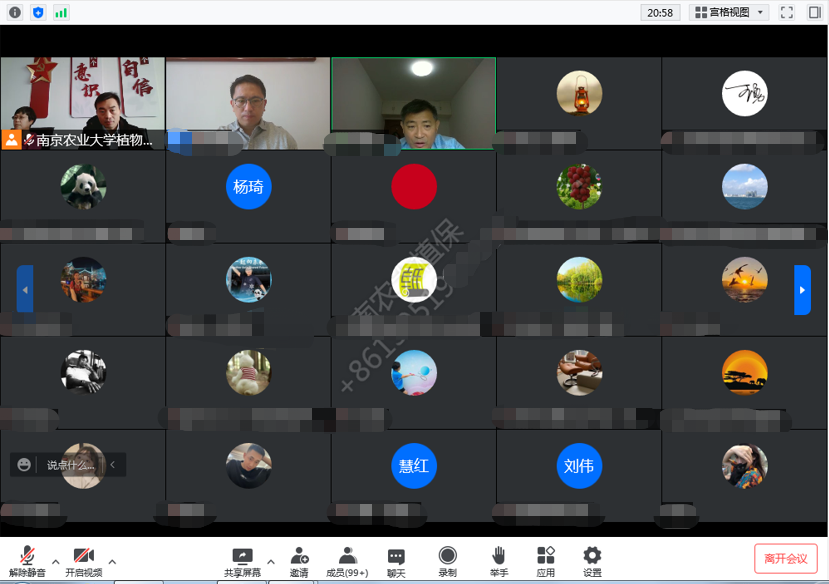Toggle the side panel icon at top right

[x=815, y=12]
